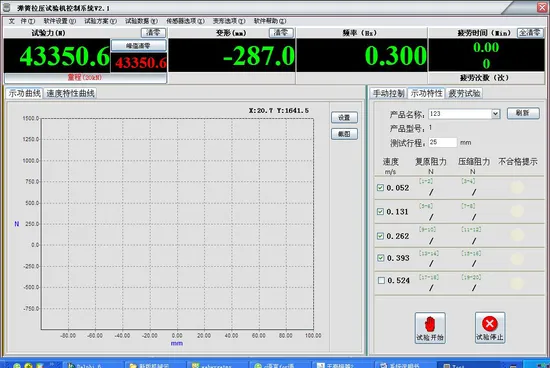Image resolution: width=550 pixels, height=368 pixels.
Task: Switch to the 速度特性曲线 tab
Action: coord(71,93)
